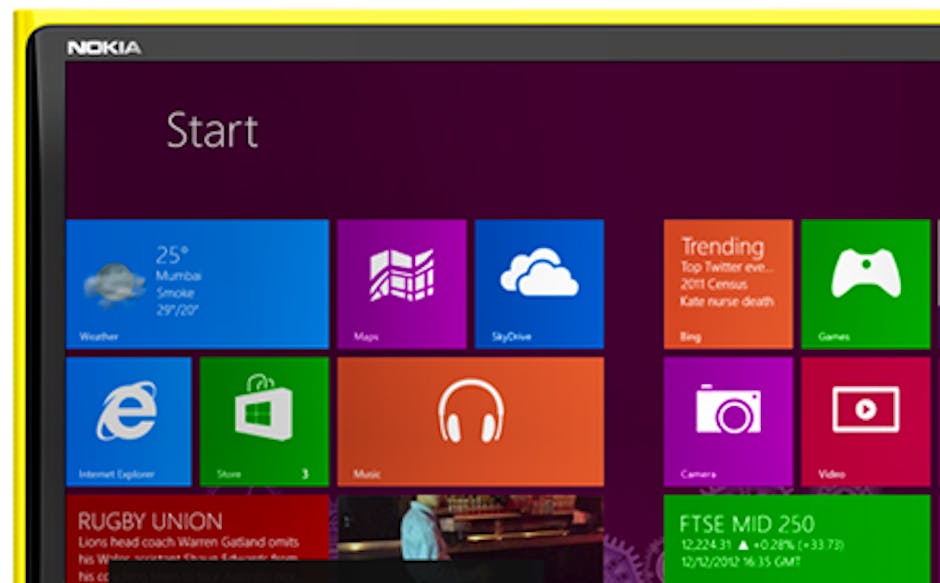This screenshot has width=940, height=583.
Task: Open the Video player tile
Action: point(865,409)
